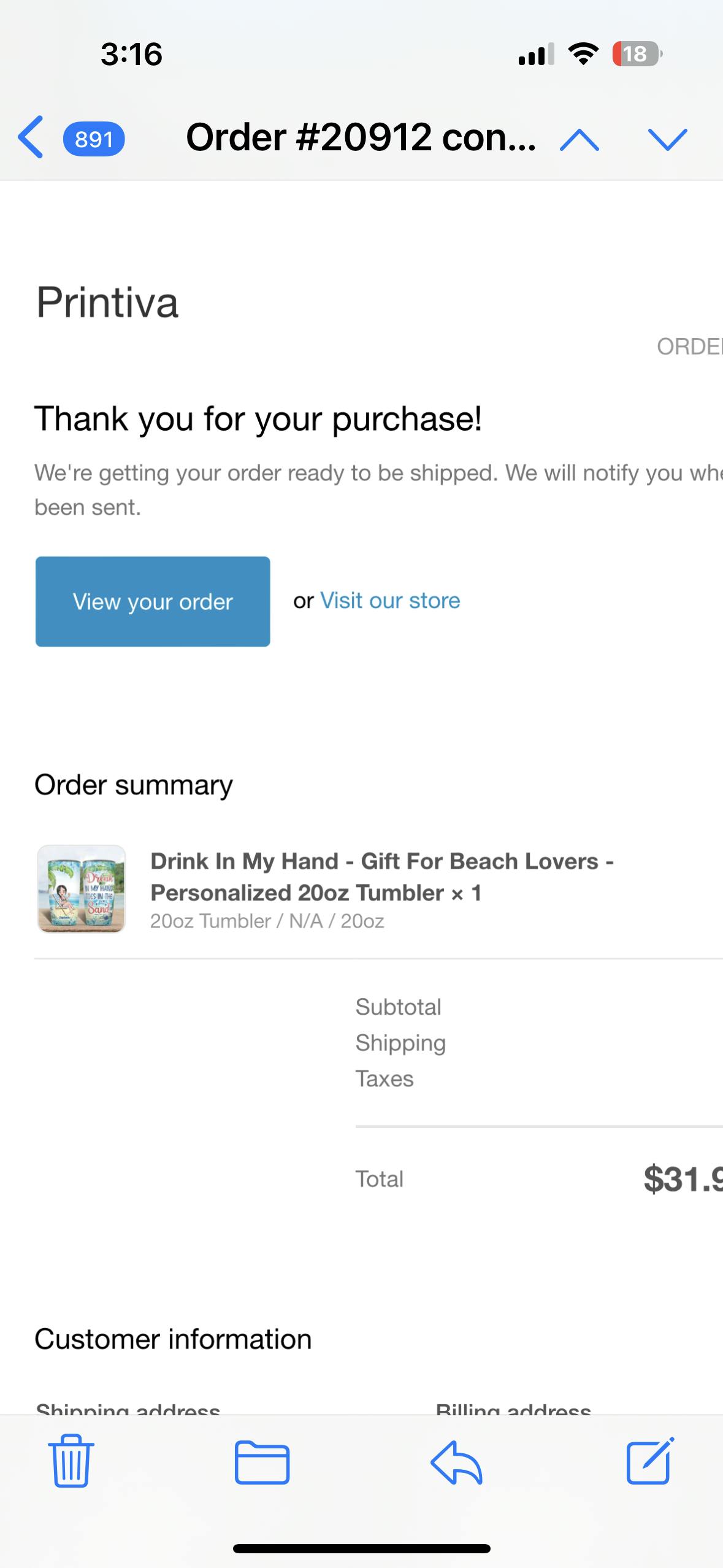Tap the 891 unread count badge
The image size is (723, 1568).
tap(94, 139)
